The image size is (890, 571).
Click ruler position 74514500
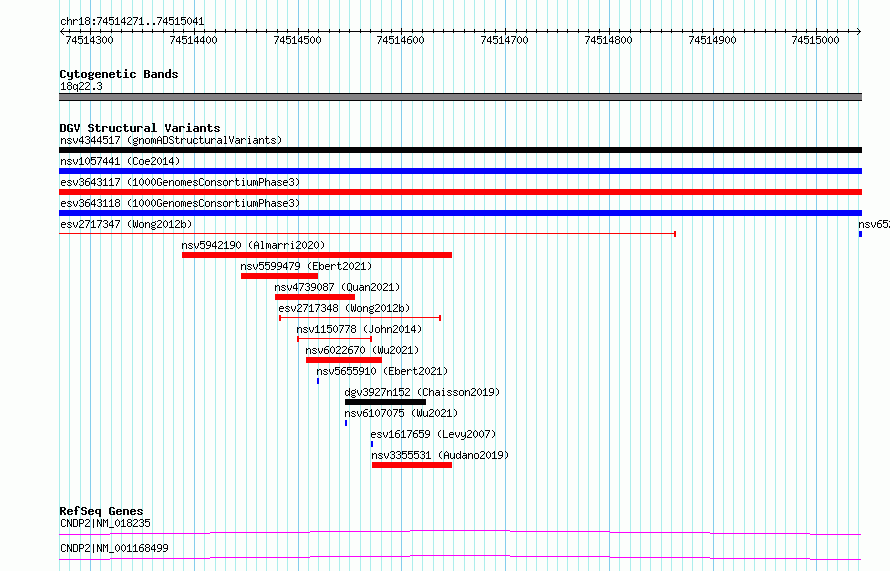click(297, 40)
